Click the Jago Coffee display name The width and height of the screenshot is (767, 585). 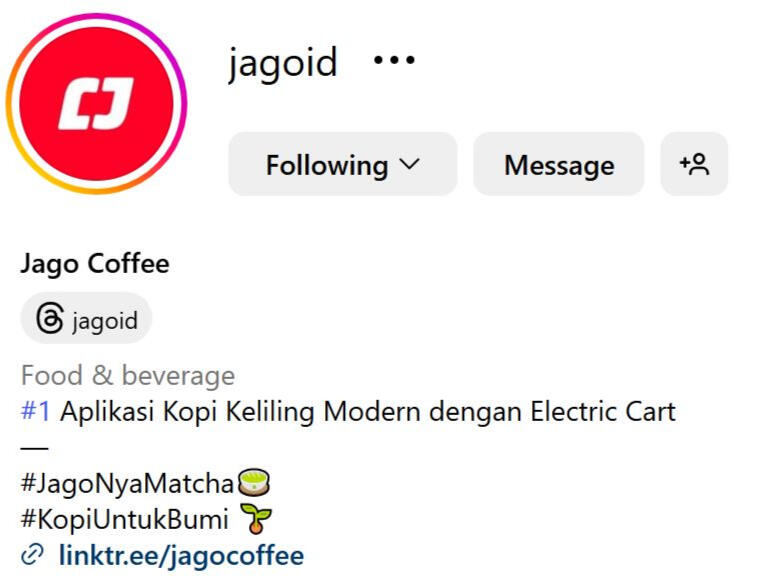tap(95, 264)
